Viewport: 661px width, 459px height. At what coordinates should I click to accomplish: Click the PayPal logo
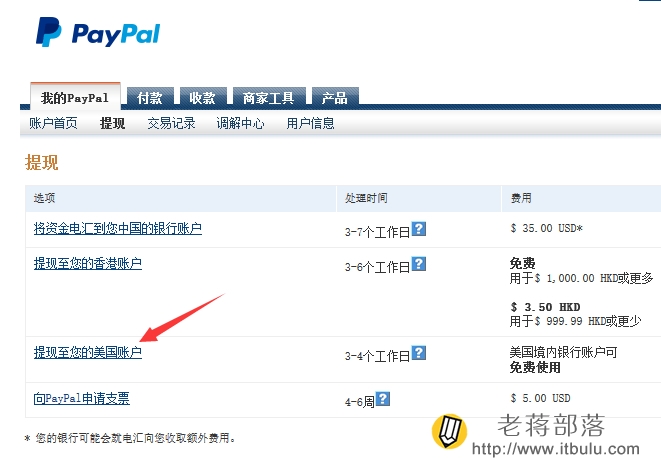coord(98,32)
